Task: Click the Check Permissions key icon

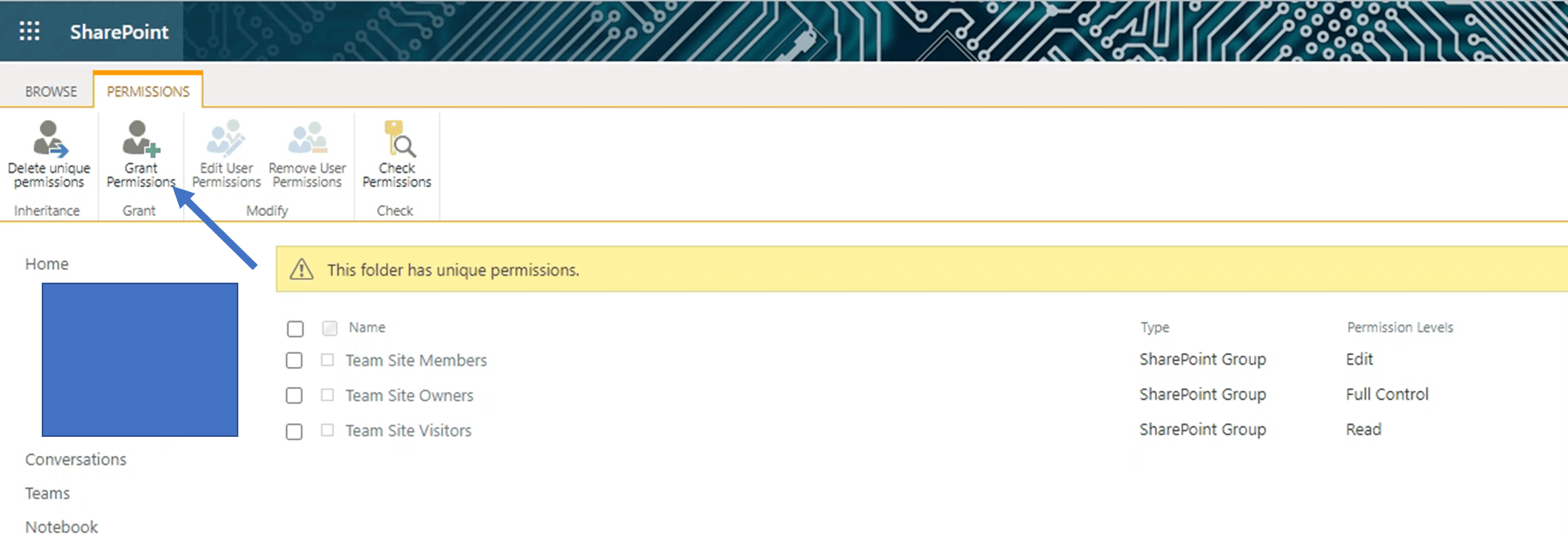Action: pos(398,139)
